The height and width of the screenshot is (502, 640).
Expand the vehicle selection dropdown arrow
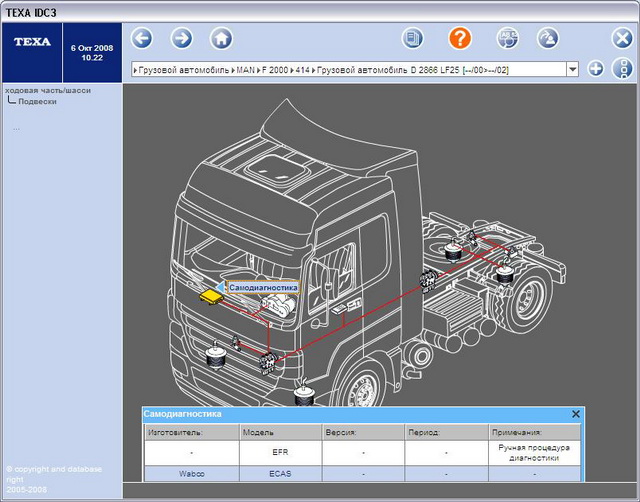pyautogui.click(x=573, y=69)
